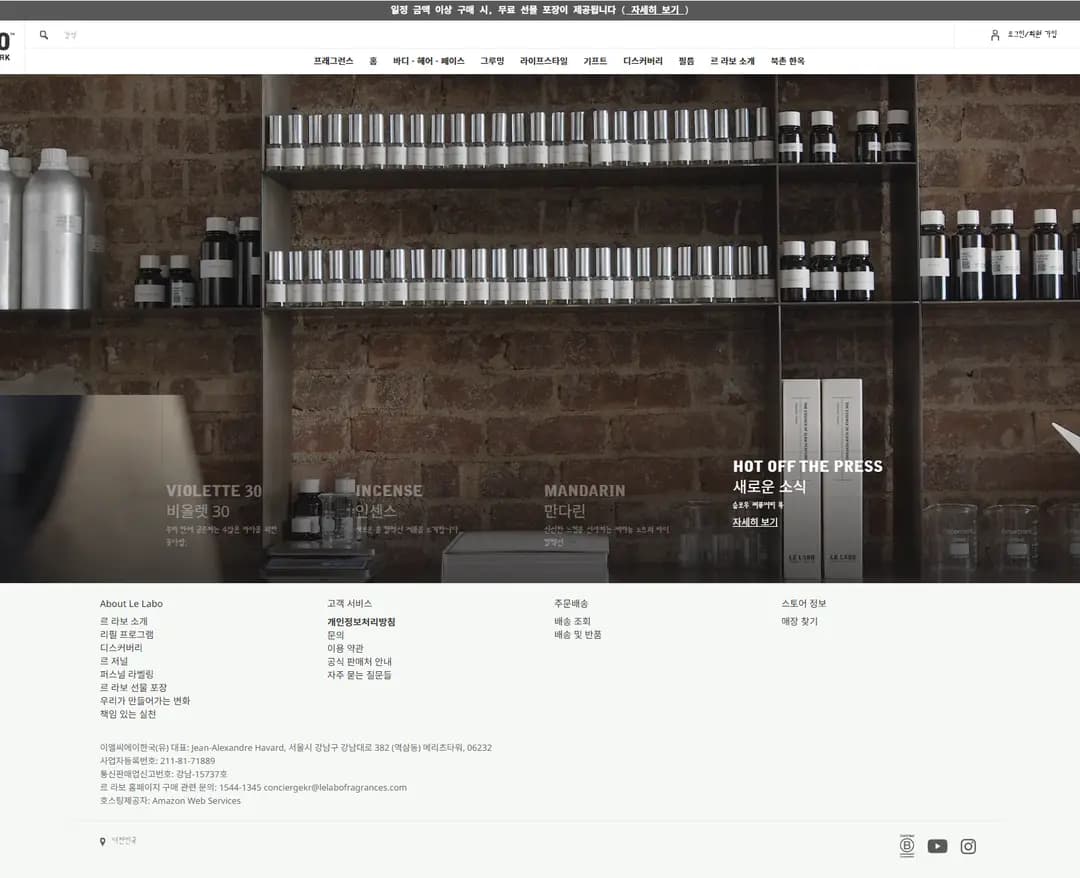Open the 그루밍 menu
Image resolution: width=1080 pixels, height=878 pixels.
click(492, 61)
